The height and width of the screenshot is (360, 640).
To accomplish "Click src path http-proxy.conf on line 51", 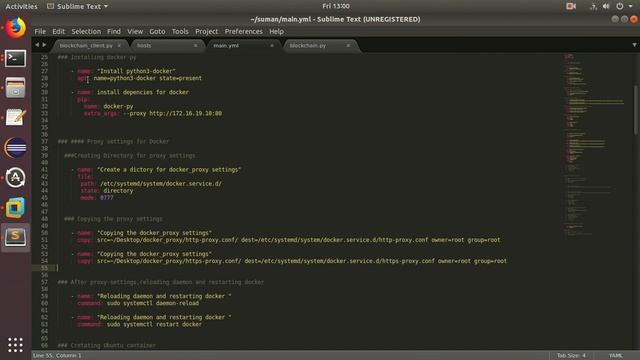I will 167,240.
